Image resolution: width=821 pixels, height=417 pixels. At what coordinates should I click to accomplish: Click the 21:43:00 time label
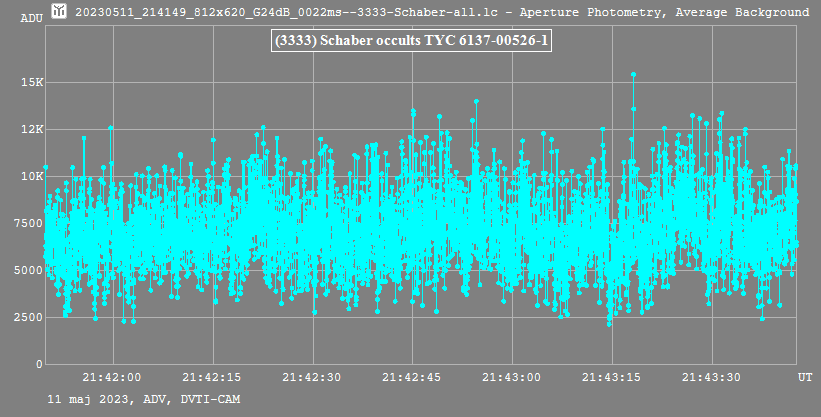512,377
